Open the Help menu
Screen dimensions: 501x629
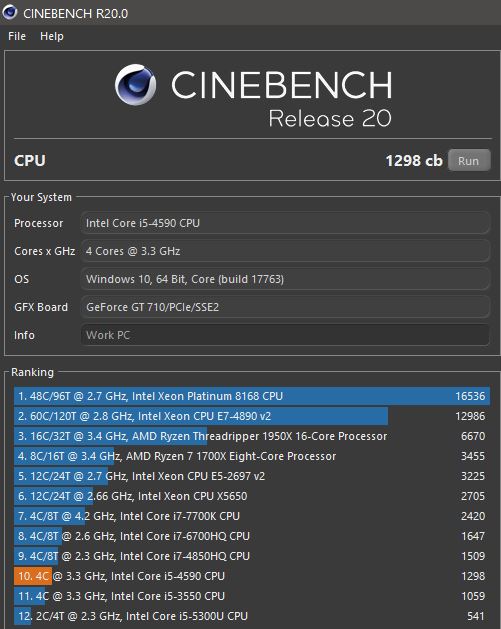[52, 36]
